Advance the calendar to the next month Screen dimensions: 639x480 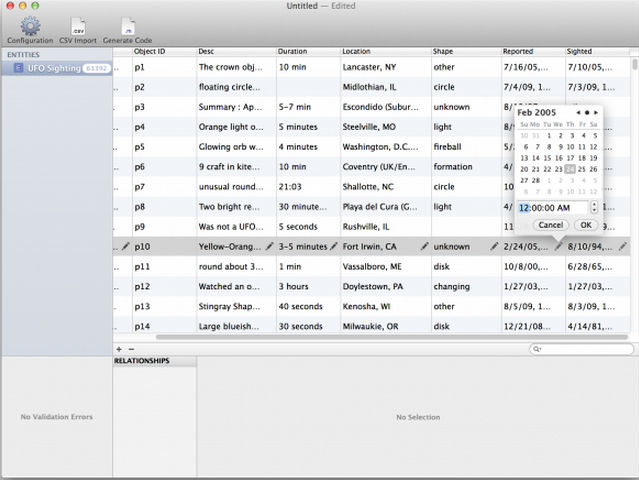tap(597, 113)
